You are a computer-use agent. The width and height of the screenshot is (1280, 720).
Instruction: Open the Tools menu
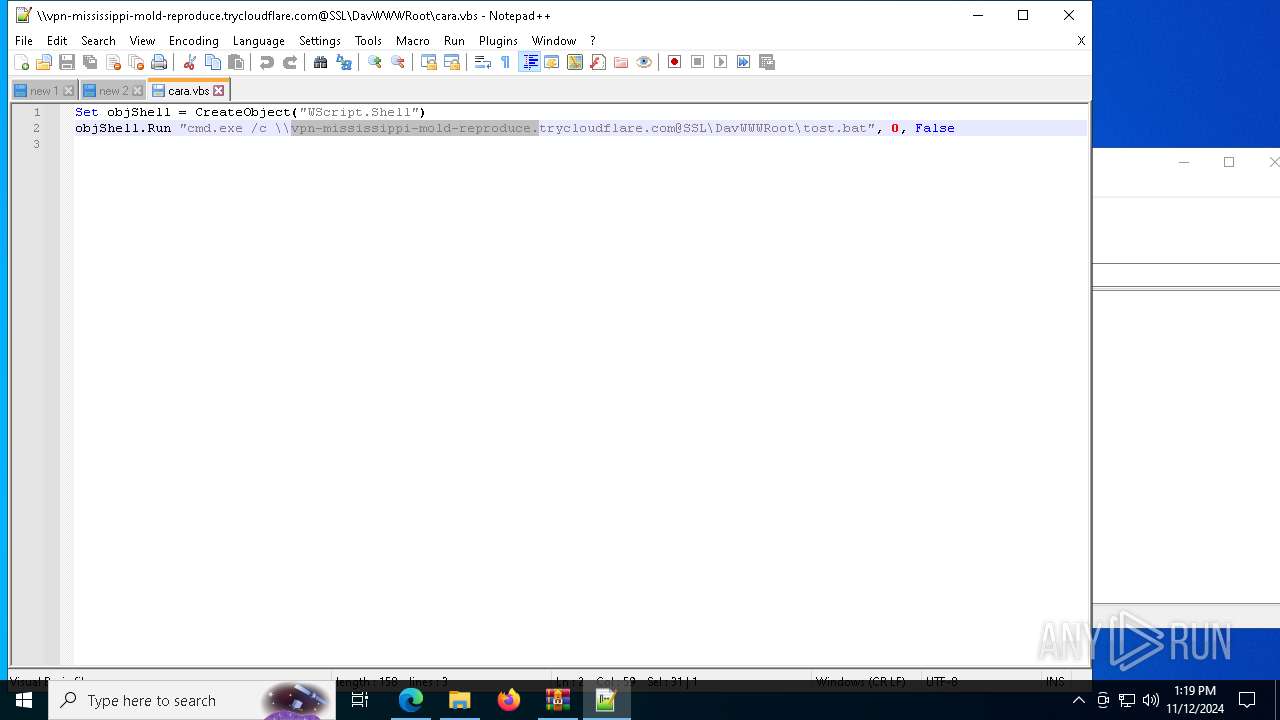tap(368, 41)
